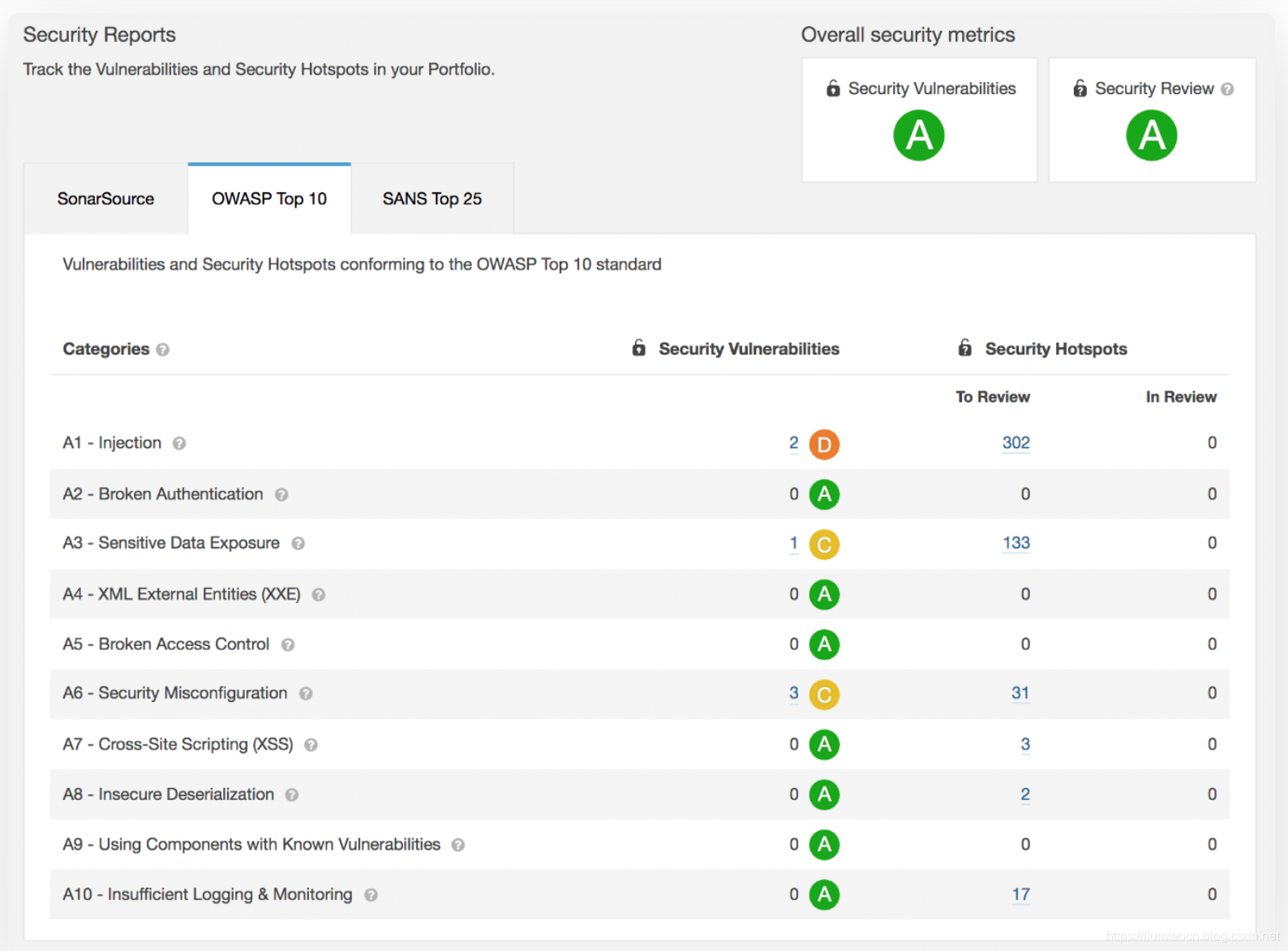Viewport: 1288px width, 951px height.
Task: Open help icon for A9 - Known Vulnerabilities
Action: (x=458, y=846)
